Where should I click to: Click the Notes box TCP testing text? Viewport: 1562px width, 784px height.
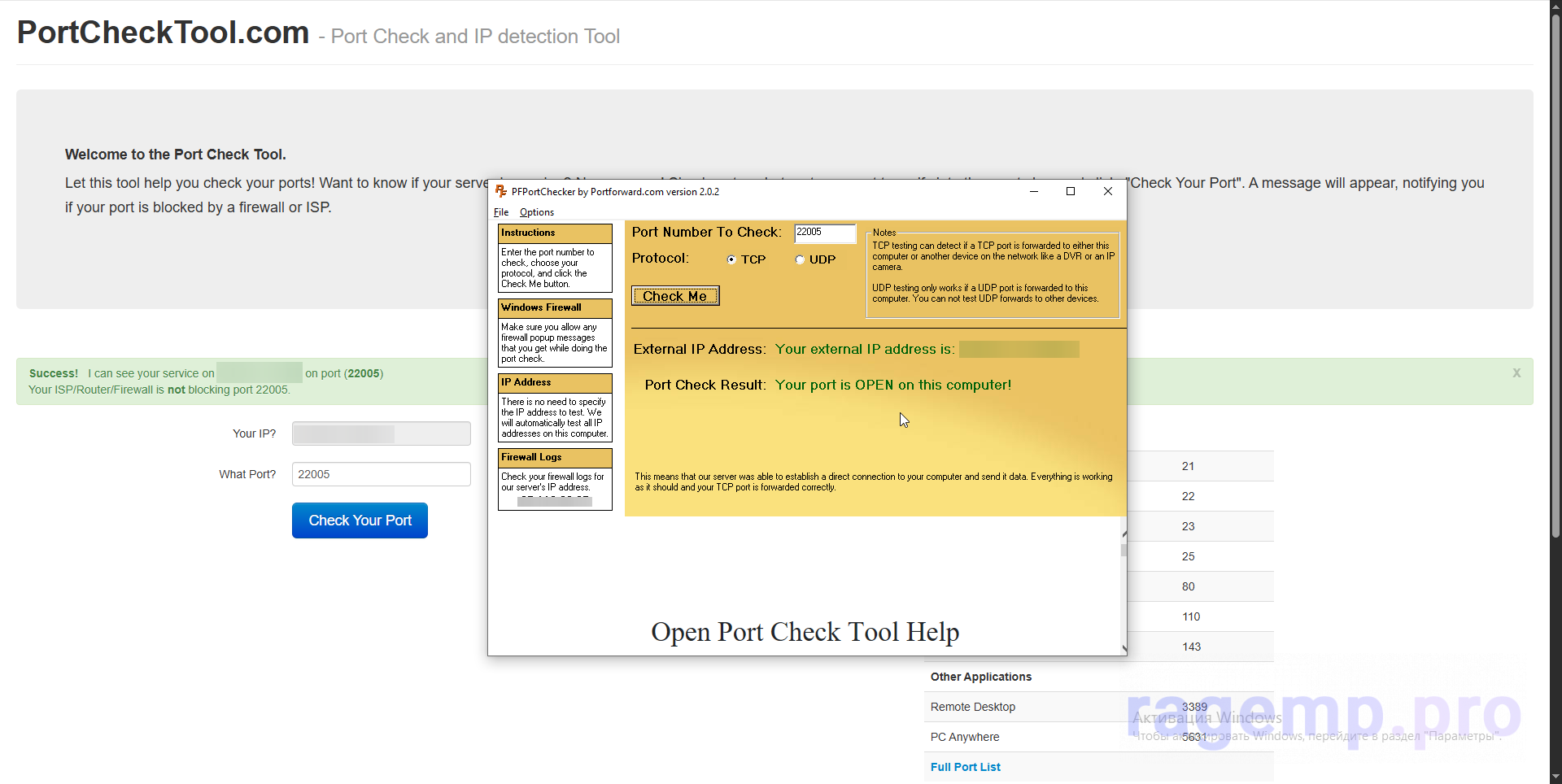[993, 256]
